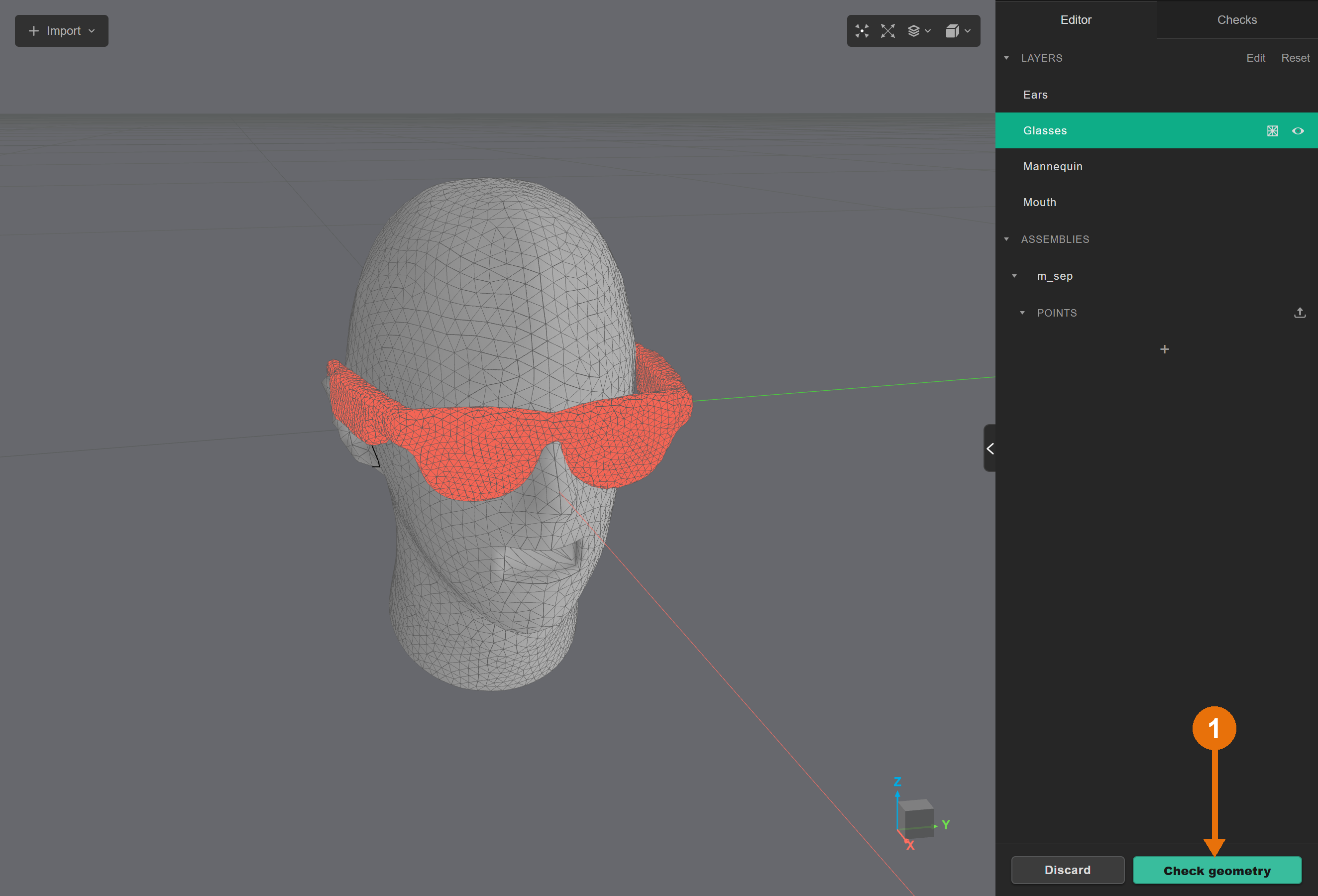This screenshot has height=896, width=1318.
Task: Open the Import dropdown menu
Action: [61, 31]
